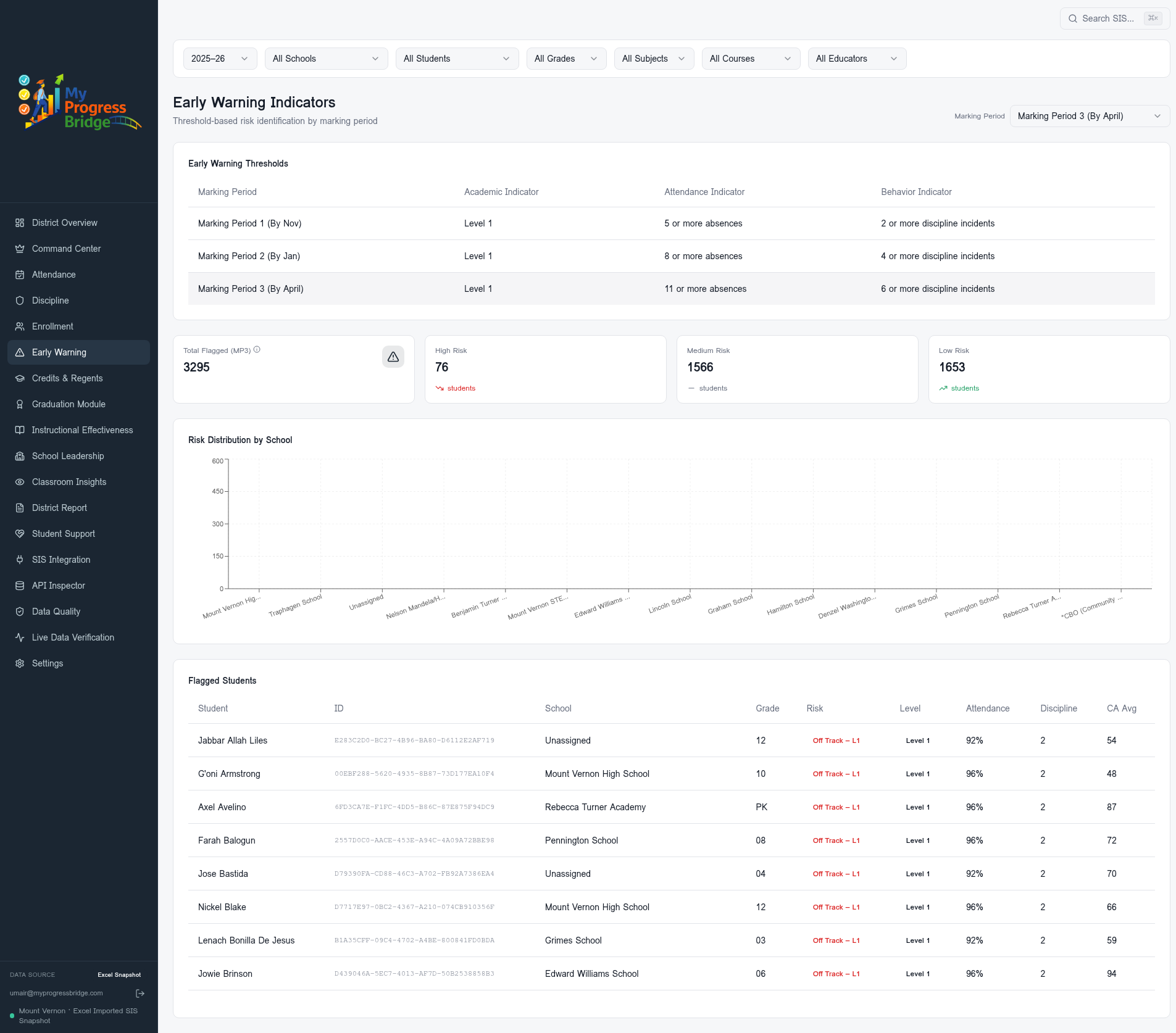1176x1033 pixels.
Task: Click Level 1 badge in Nickel Blake row
Action: (917, 907)
